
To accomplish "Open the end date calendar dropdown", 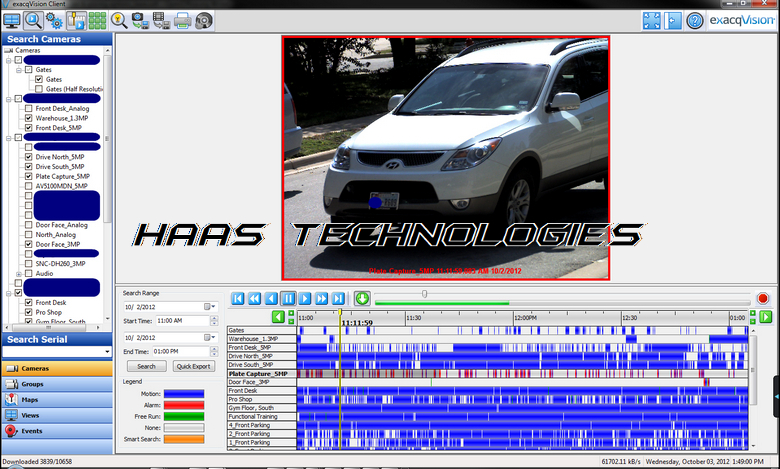I will (x=209, y=338).
